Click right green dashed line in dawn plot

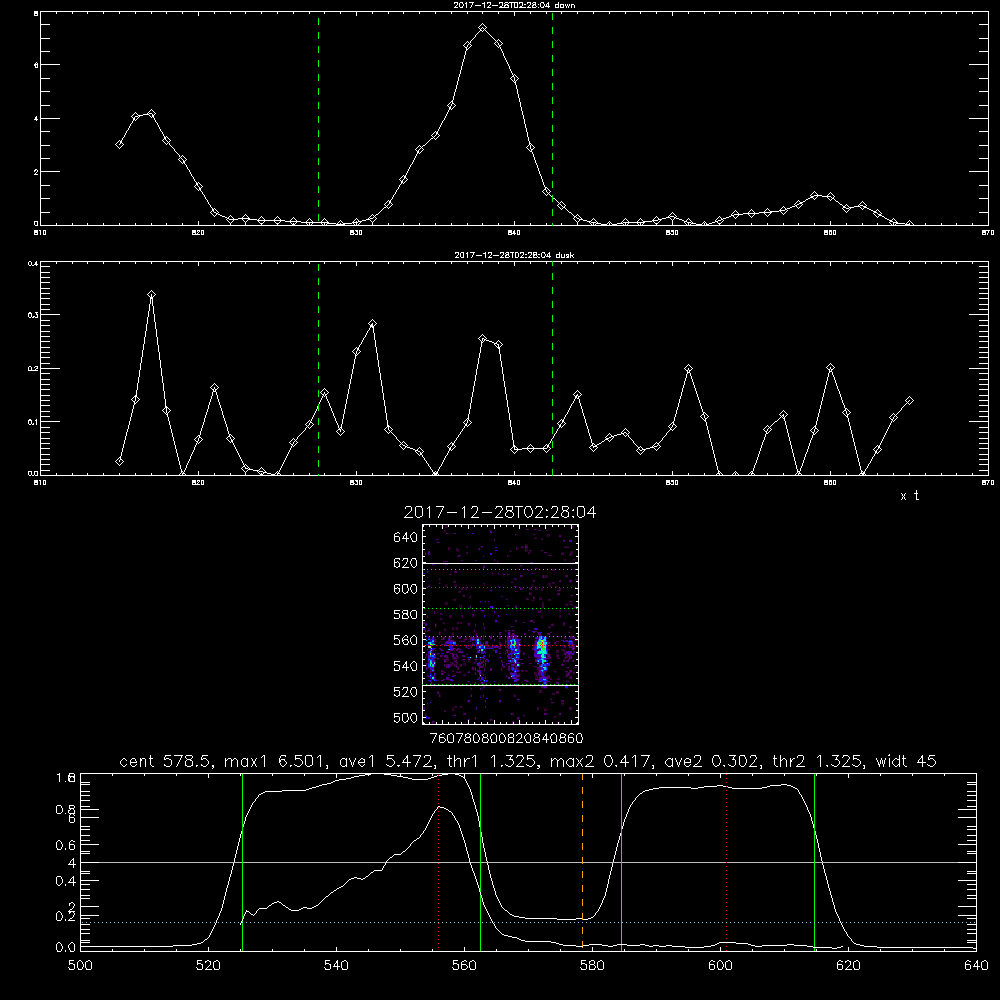pos(552,119)
